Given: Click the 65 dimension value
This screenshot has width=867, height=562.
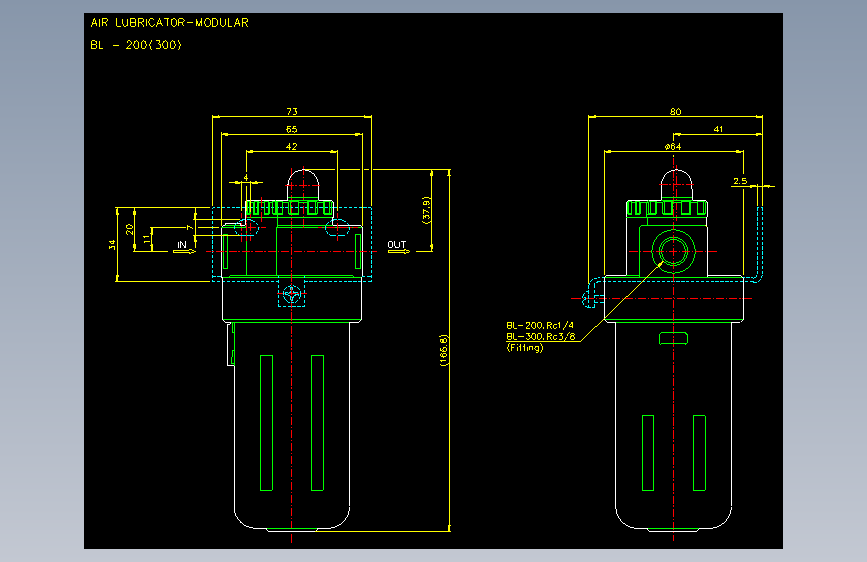Looking at the screenshot, I should click(291, 129).
